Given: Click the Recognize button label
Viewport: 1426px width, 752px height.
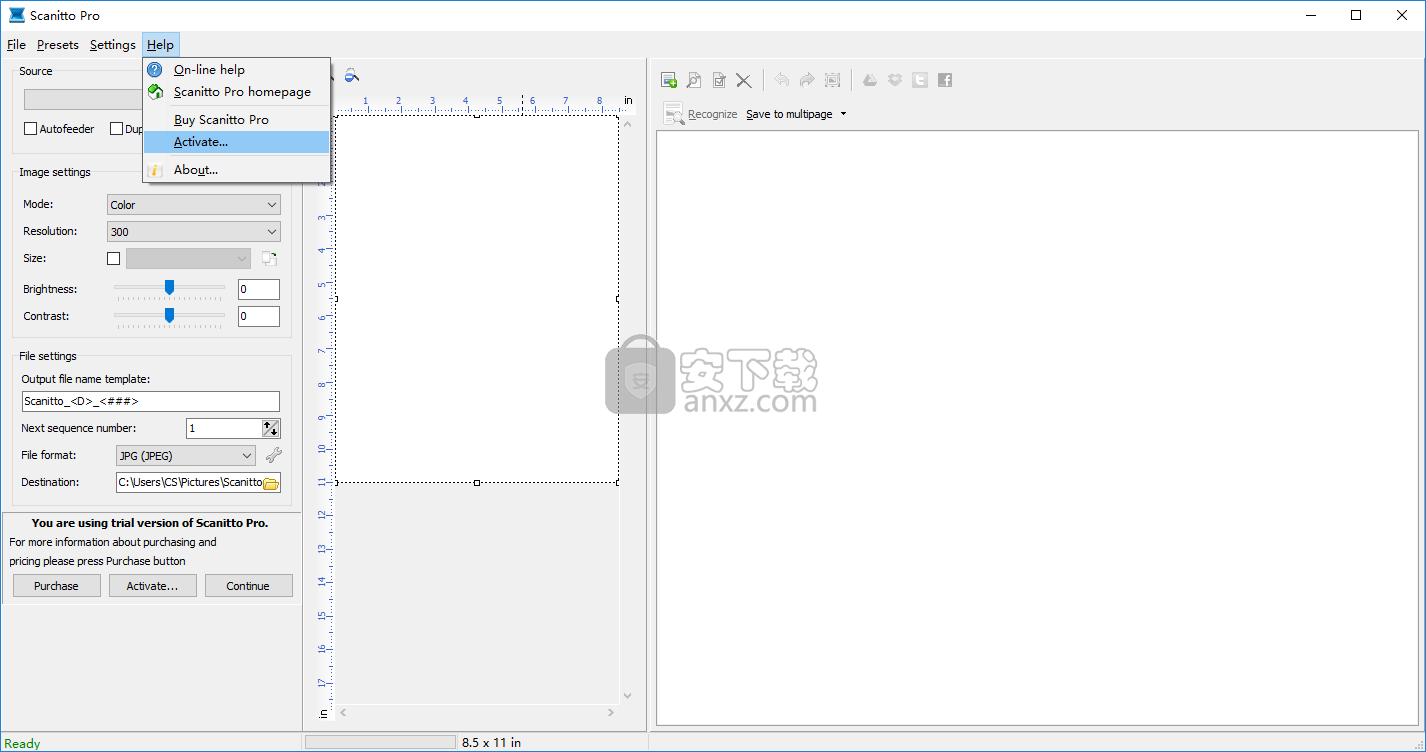Looking at the screenshot, I should [713, 114].
